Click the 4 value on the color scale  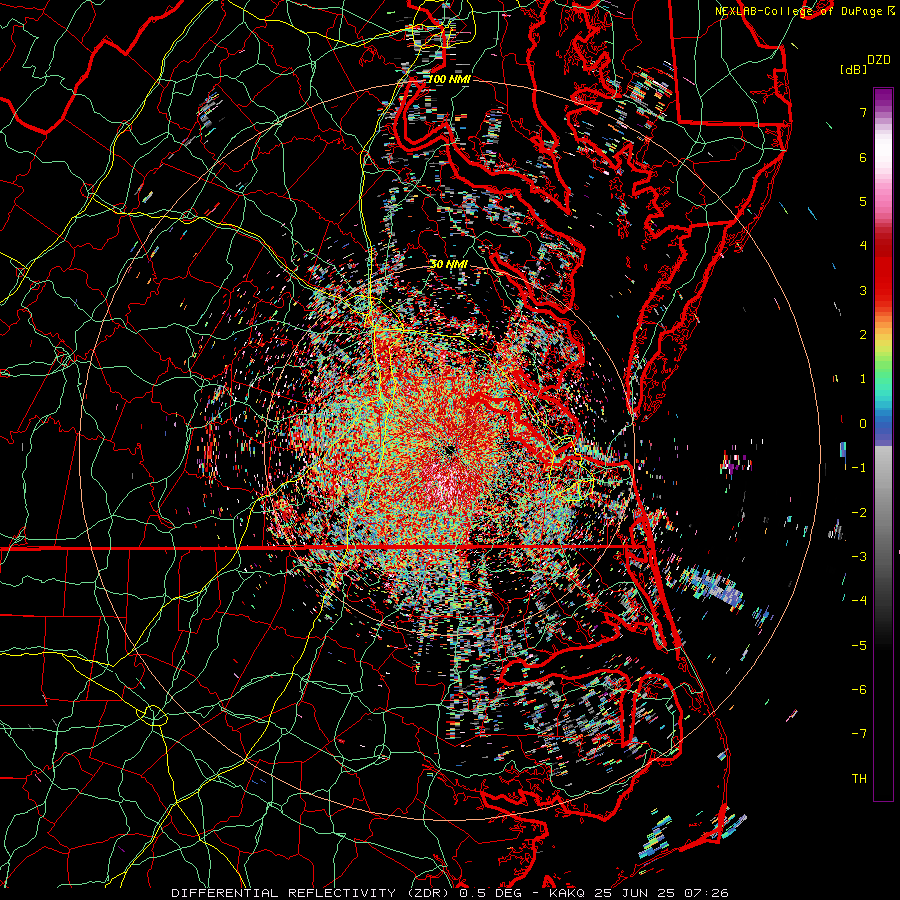coord(863,246)
